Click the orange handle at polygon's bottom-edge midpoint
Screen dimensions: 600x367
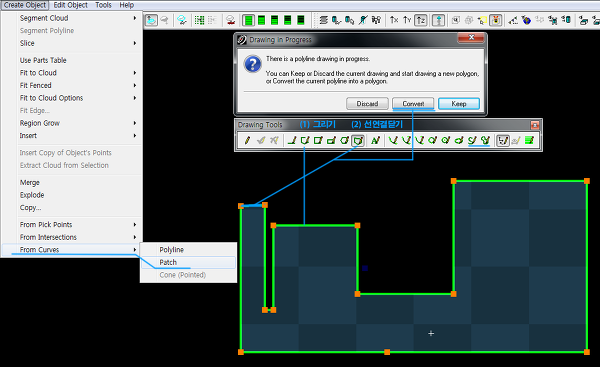pyautogui.click(x=387, y=352)
